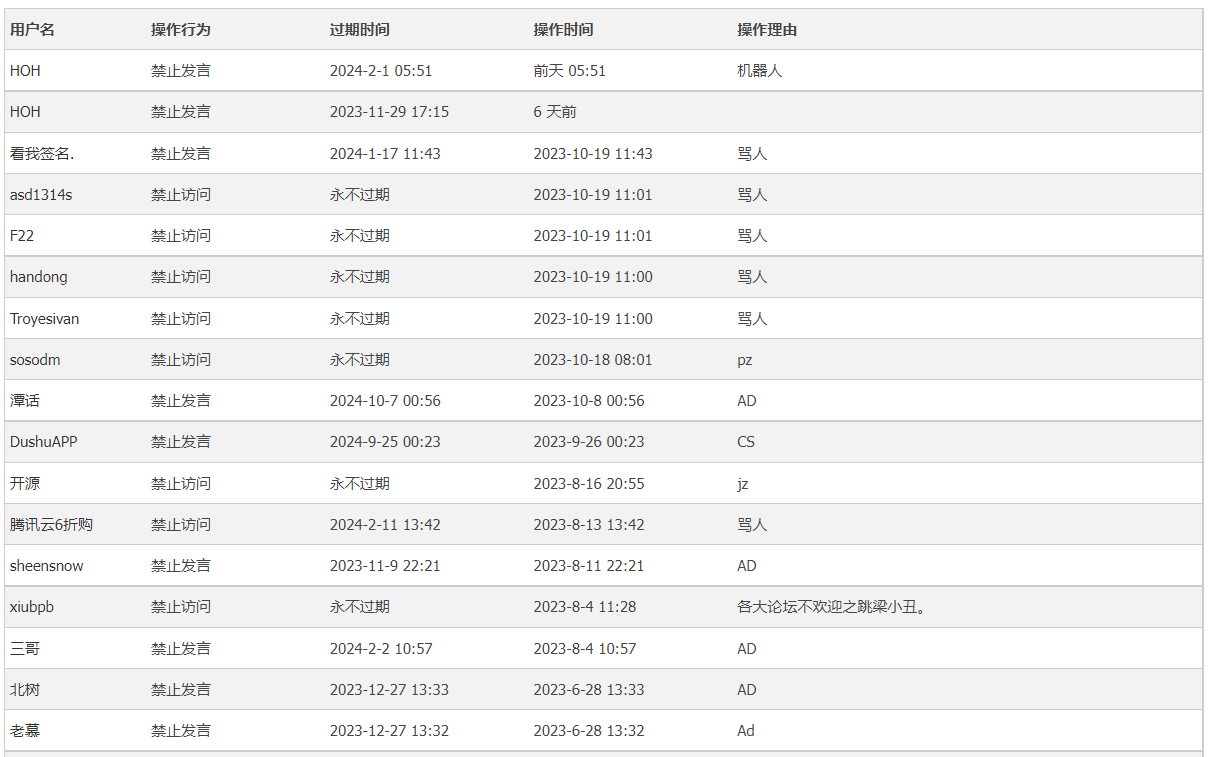Click username 老慕 in the last row
1209x757 pixels.
[25, 731]
